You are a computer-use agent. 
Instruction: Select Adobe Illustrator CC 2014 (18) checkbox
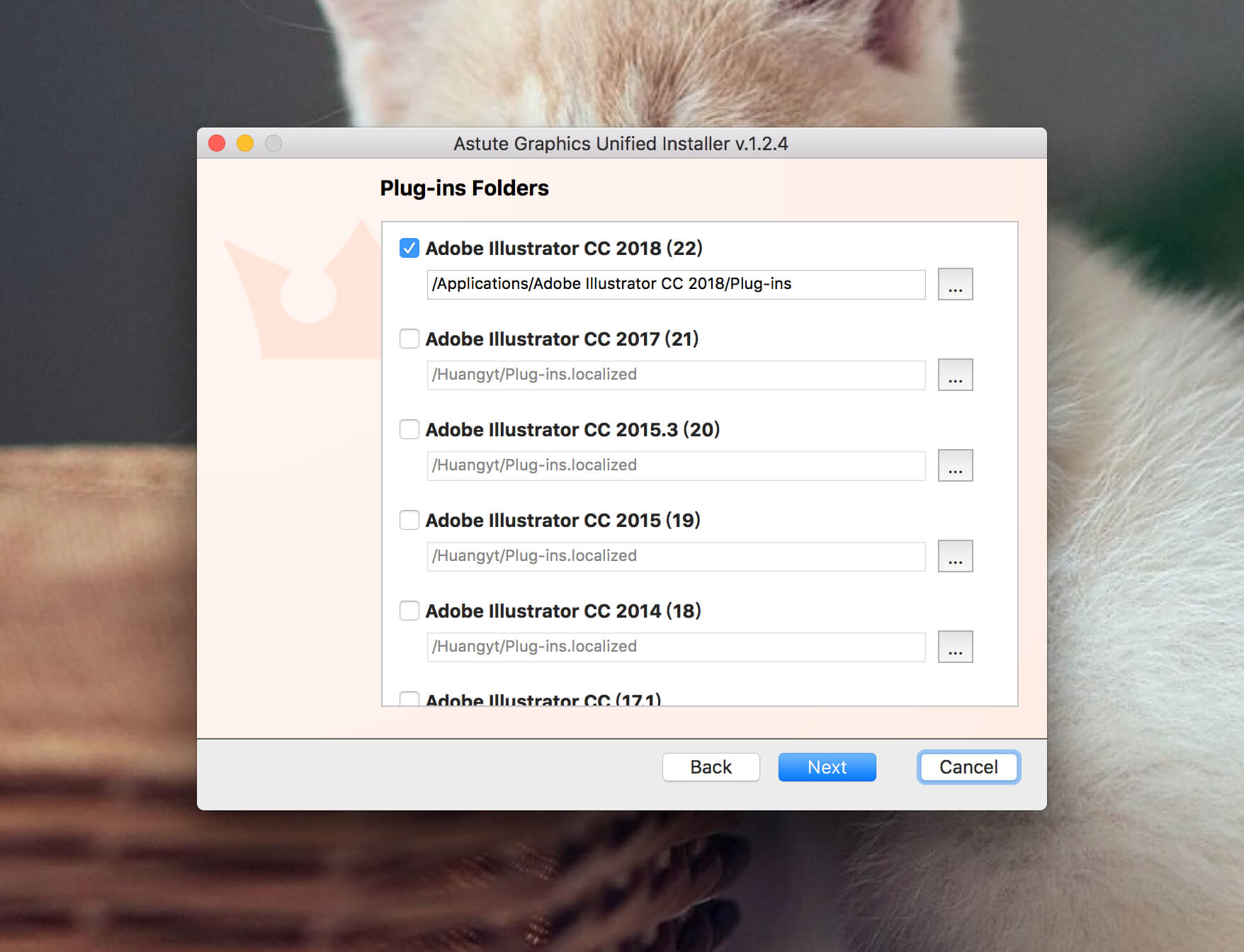click(409, 611)
